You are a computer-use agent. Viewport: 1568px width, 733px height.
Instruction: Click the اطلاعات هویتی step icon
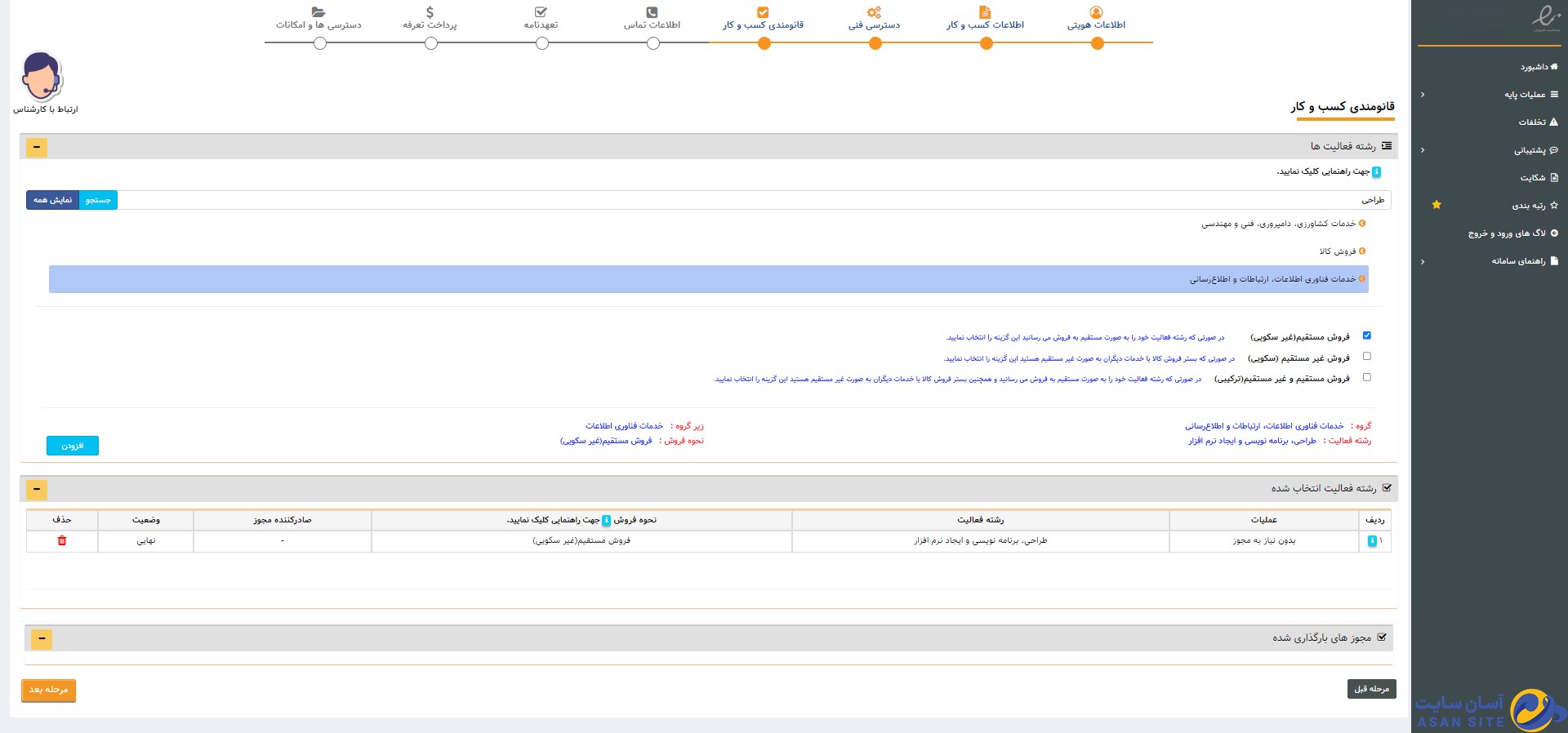coord(1096,12)
